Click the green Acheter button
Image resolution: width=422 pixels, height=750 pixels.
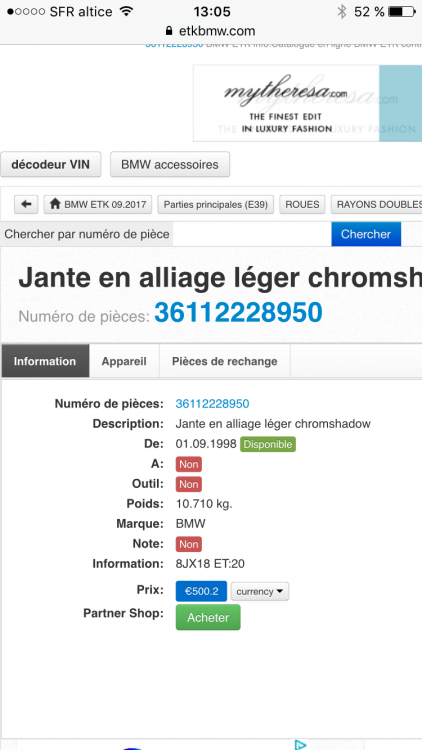(x=208, y=617)
